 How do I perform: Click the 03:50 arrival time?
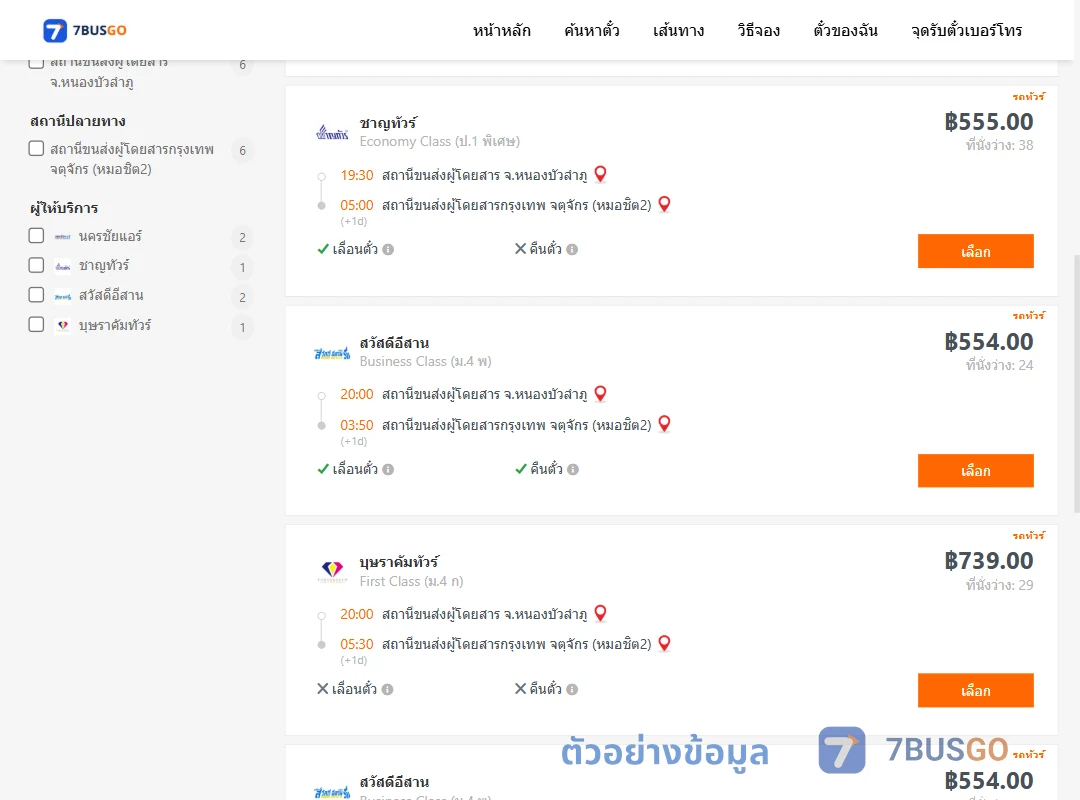tap(357, 425)
